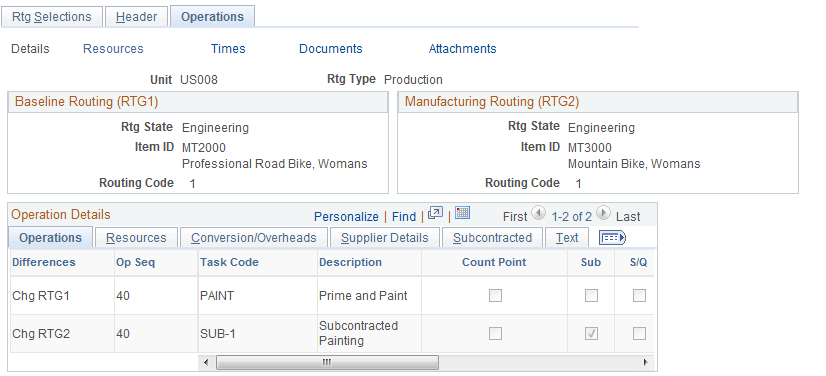Toggle Count Point checkbox for SUB-1 row
The image size is (826, 376).
[x=495, y=334]
